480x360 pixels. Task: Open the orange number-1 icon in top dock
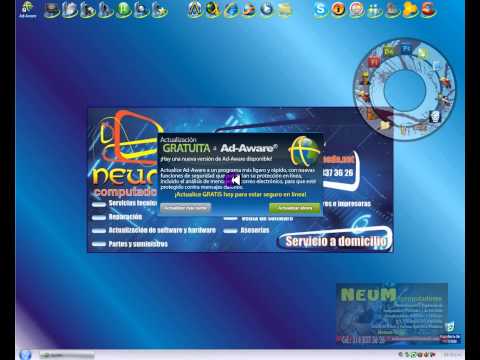338,9
